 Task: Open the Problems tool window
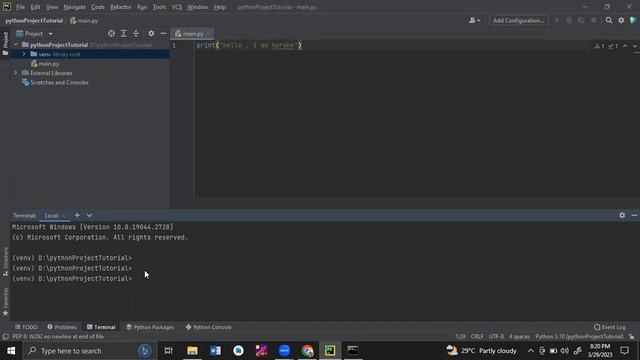62,327
